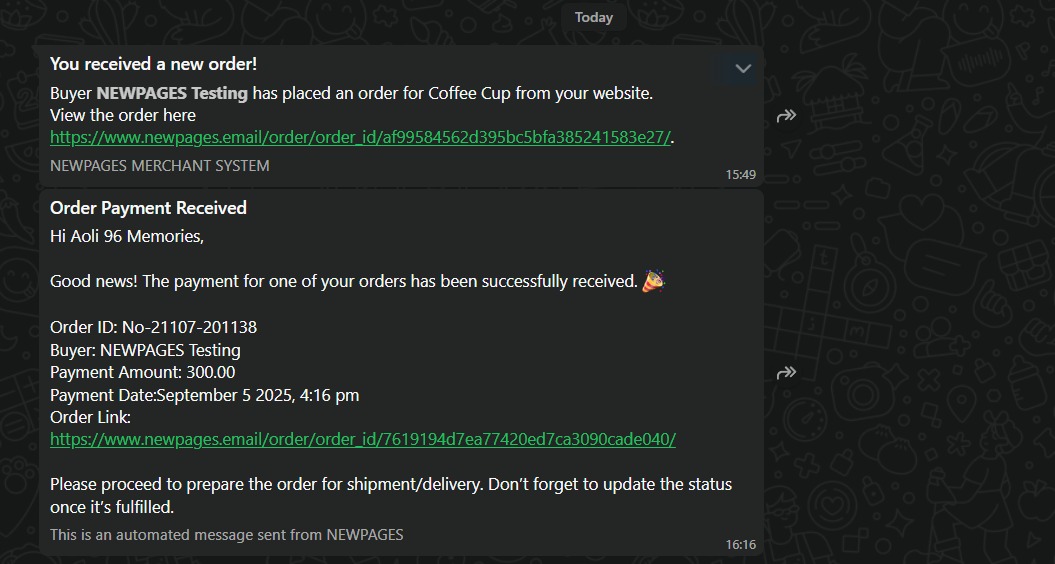1055x564 pixels.
Task: Click the bold NEWPAGES Testing buyer name
Action: (x=172, y=93)
